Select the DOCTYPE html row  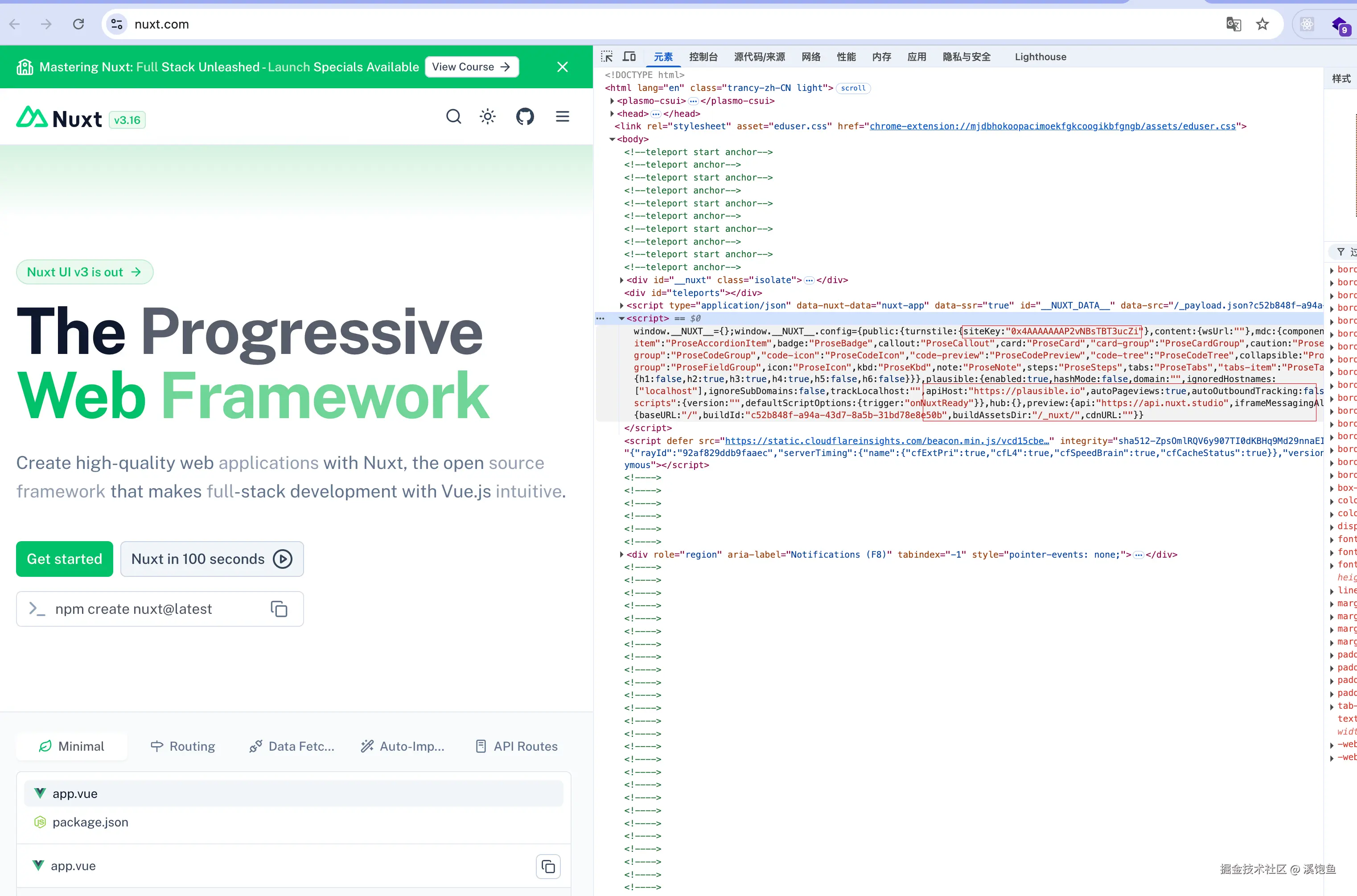(645, 75)
